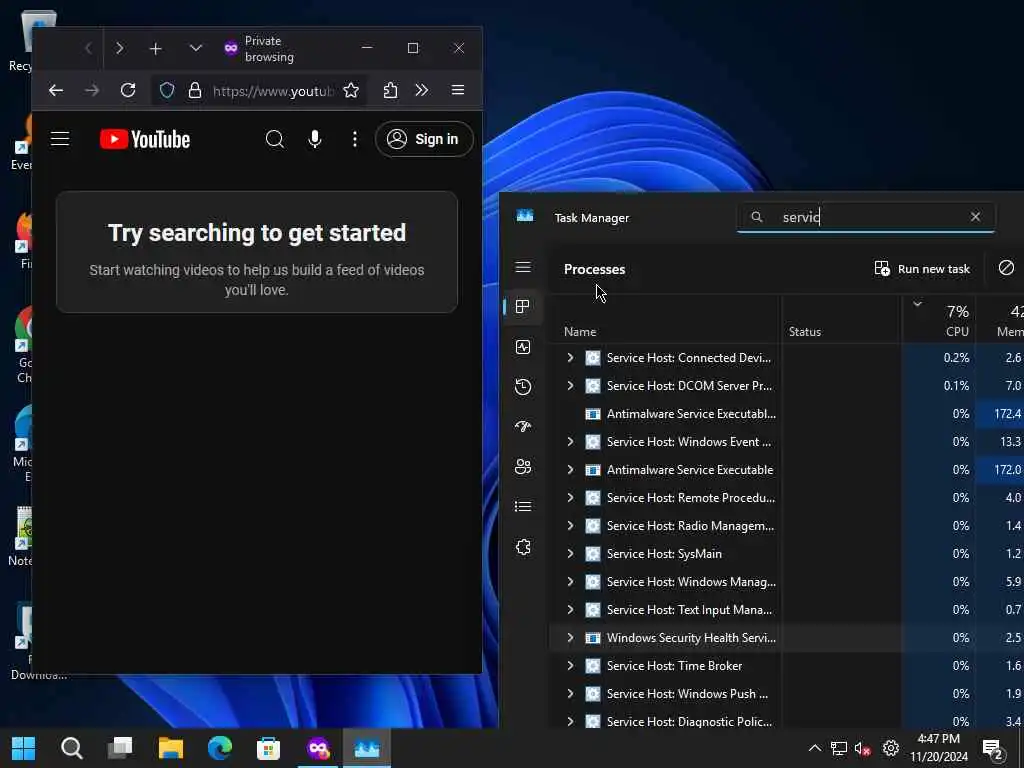Sort processes by Status column

point(805,332)
